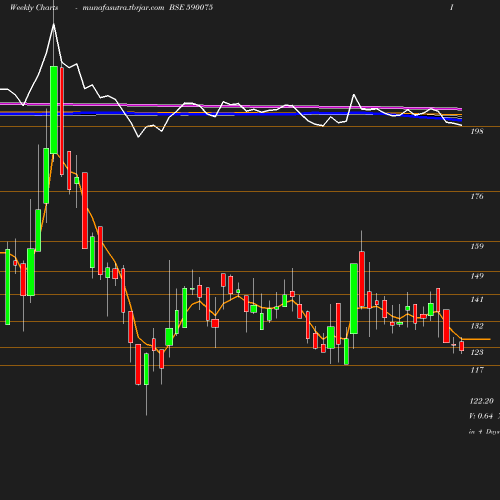Image resolution: width=500 pixels, height=500 pixels.
Task: Click the munafasutra.tbrjar.com watermark text
Action: [x=123, y=8]
